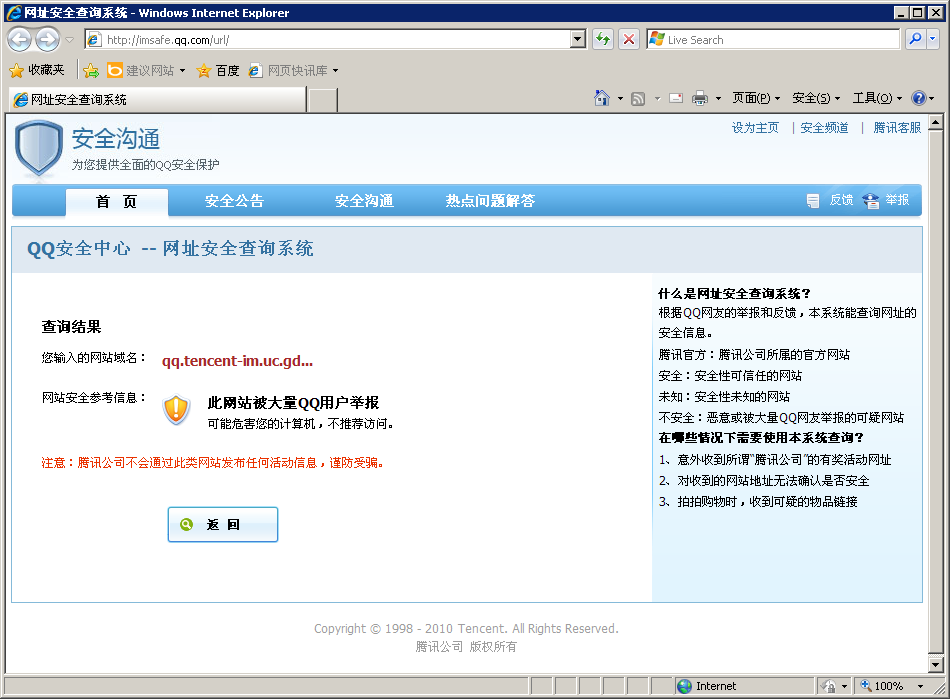
Task: Click the RSS feeds icon
Action: pos(638,98)
